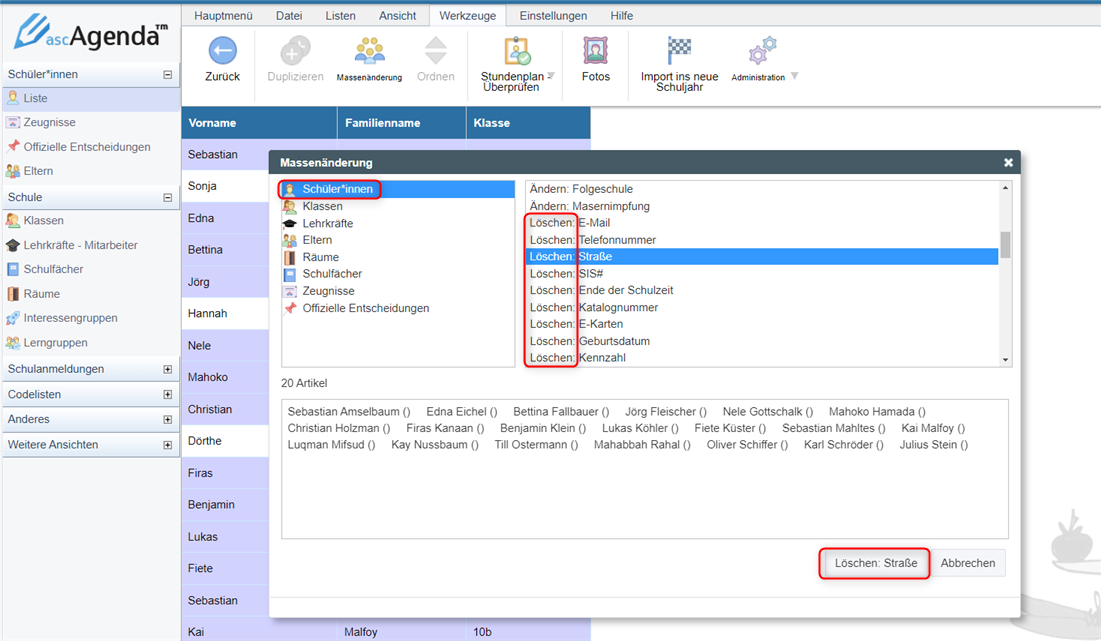Select the Löschen: E-Mail action
The image size is (1101, 641).
(763, 223)
